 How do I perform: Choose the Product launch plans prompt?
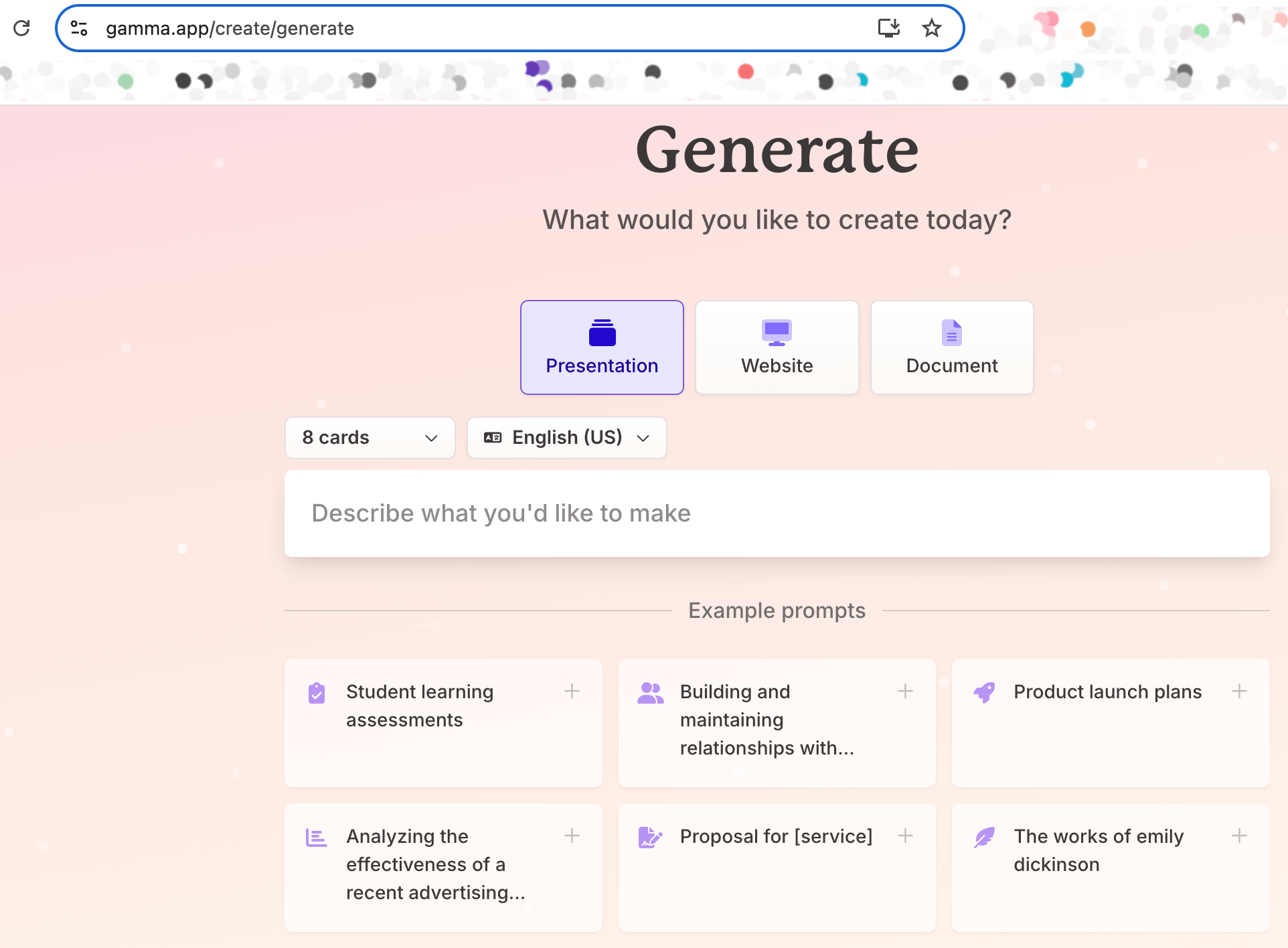(x=1111, y=723)
